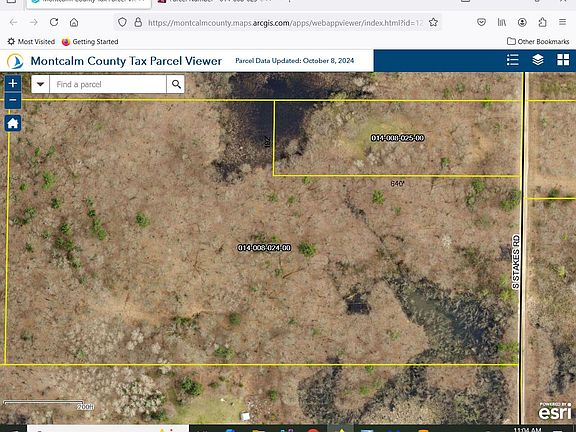576x432 pixels.
Task: Open the Firefox account menu
Action: tap(522, 22)
